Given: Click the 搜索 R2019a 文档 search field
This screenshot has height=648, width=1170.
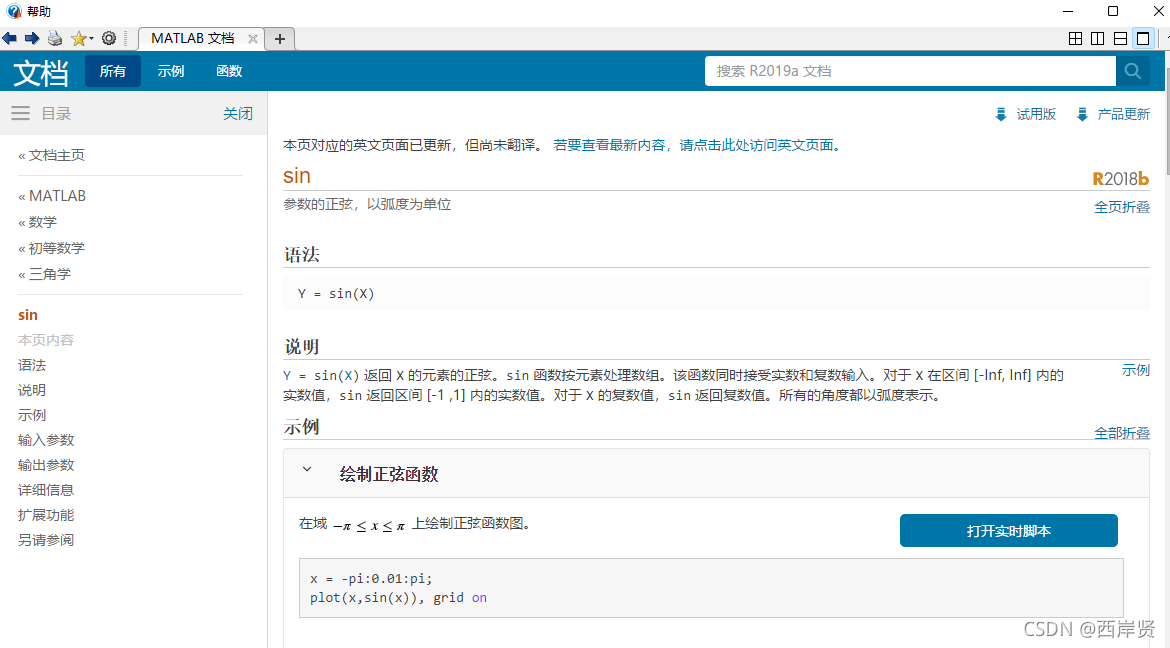Looking at the screenshot, I should [910, 71].
